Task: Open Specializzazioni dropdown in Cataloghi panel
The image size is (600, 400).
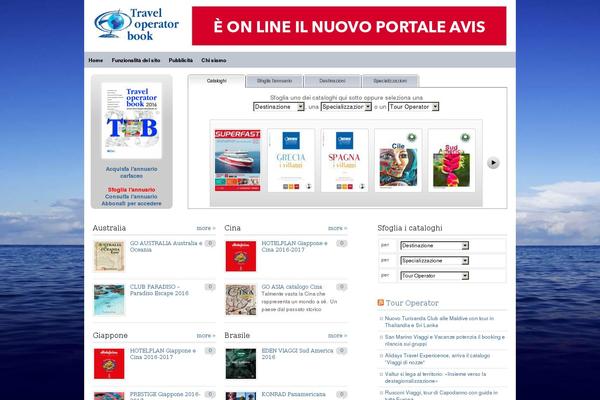Action: click(x=346, y=107)
